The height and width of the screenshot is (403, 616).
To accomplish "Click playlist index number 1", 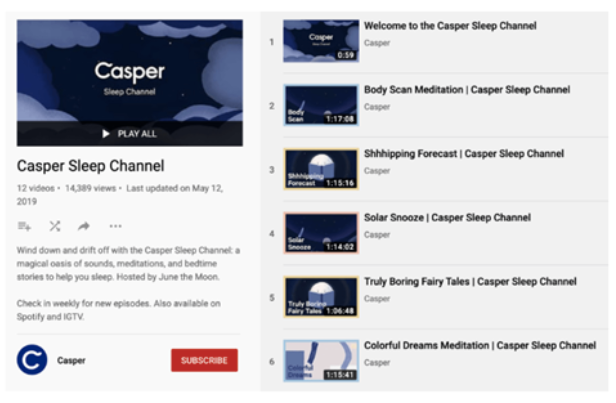I will 271,42.
